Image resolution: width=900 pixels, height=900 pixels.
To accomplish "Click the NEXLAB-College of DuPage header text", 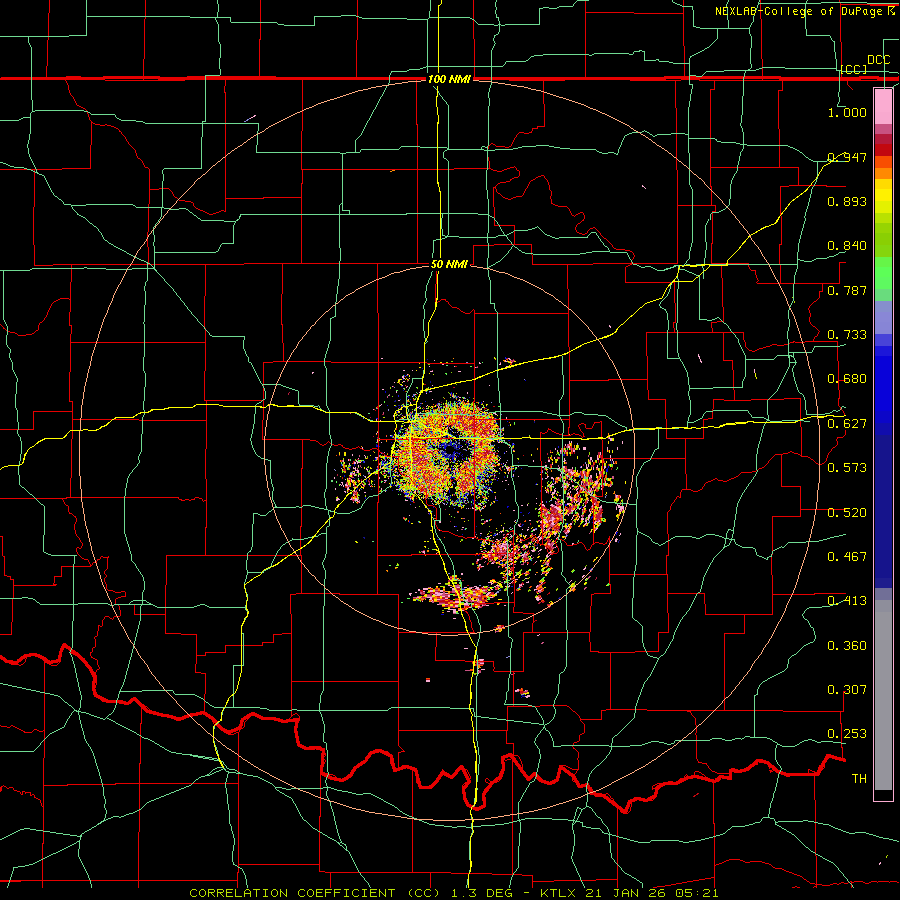I will pos(805,11).
